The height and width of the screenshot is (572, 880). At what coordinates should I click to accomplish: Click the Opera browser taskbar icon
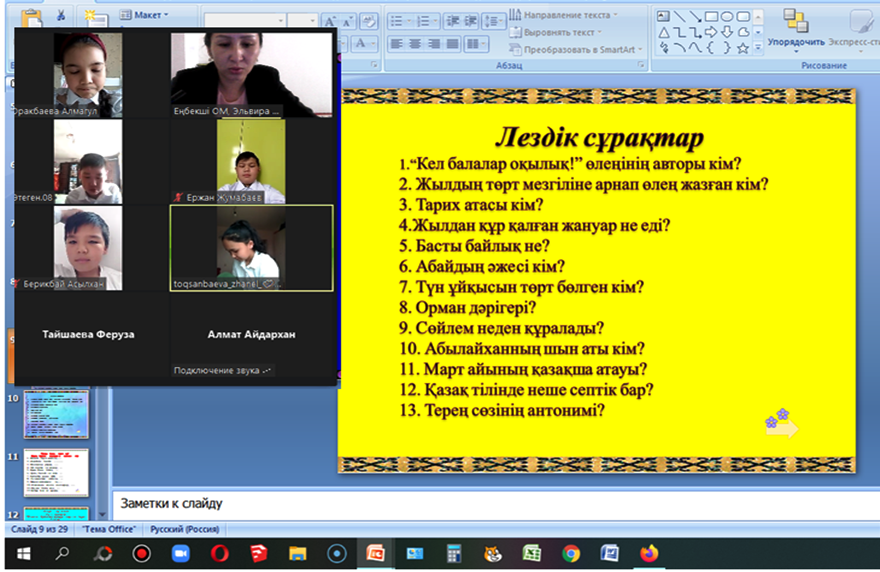tap(220, 553)
